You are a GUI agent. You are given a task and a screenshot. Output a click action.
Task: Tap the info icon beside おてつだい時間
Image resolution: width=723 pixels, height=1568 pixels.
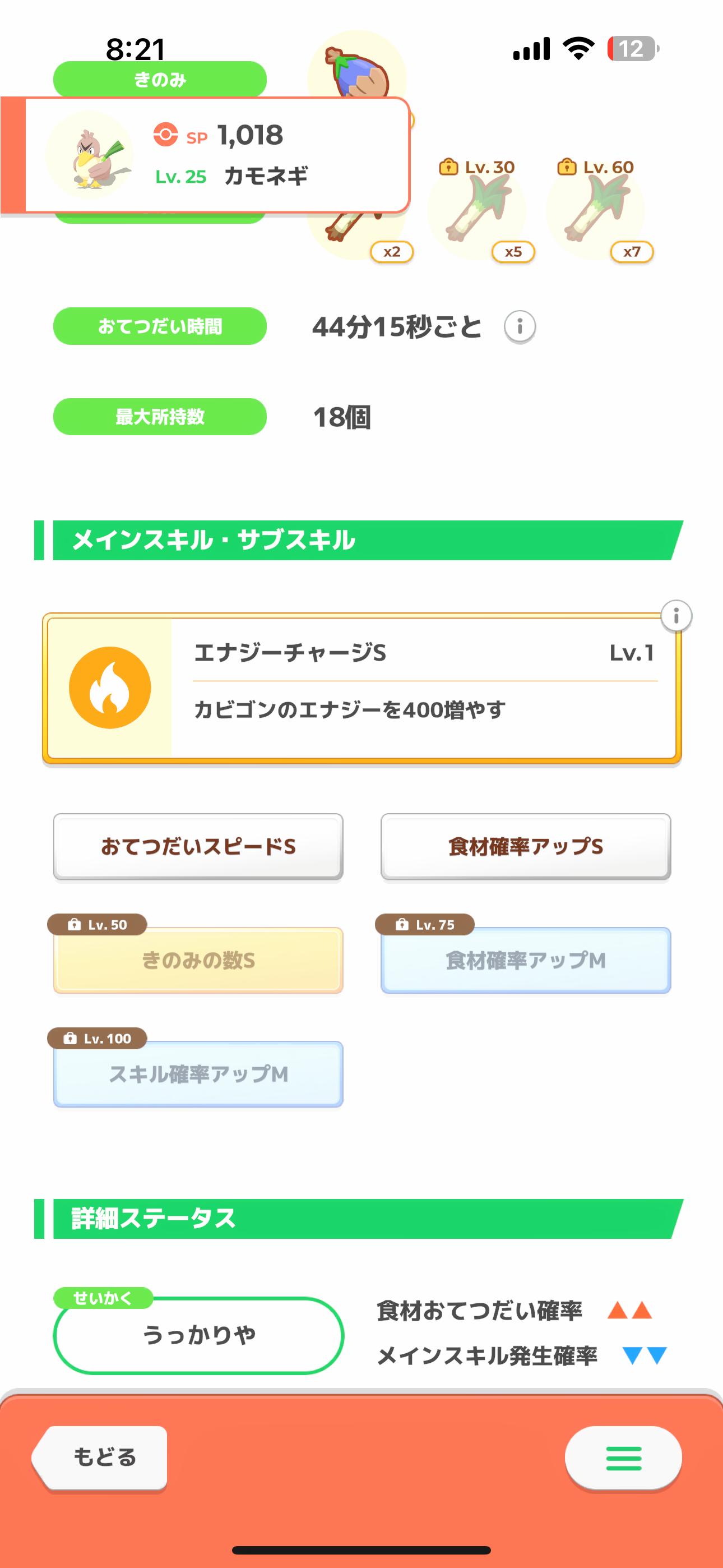pos(519,327)
